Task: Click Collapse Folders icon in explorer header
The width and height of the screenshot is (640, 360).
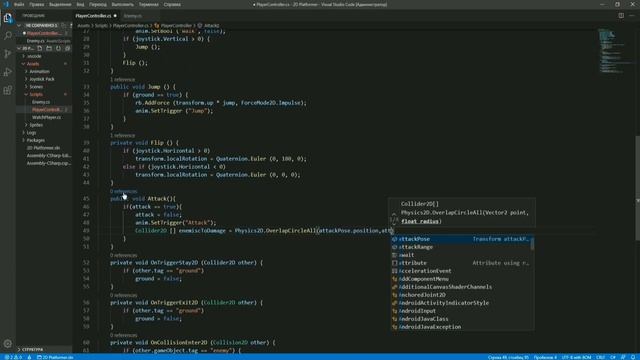Action: 68,48
